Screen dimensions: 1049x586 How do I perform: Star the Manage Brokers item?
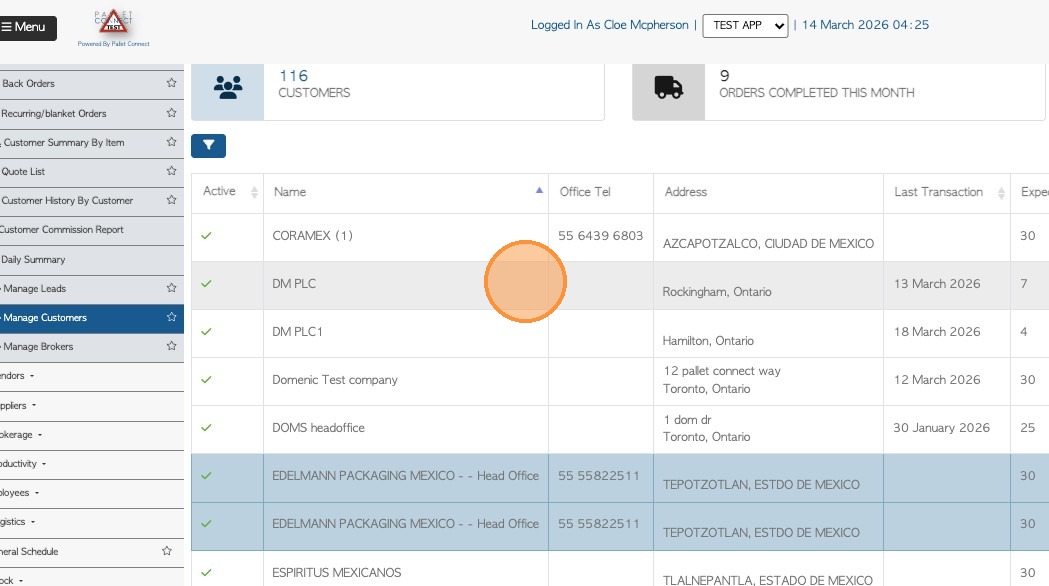click(171, 346)
